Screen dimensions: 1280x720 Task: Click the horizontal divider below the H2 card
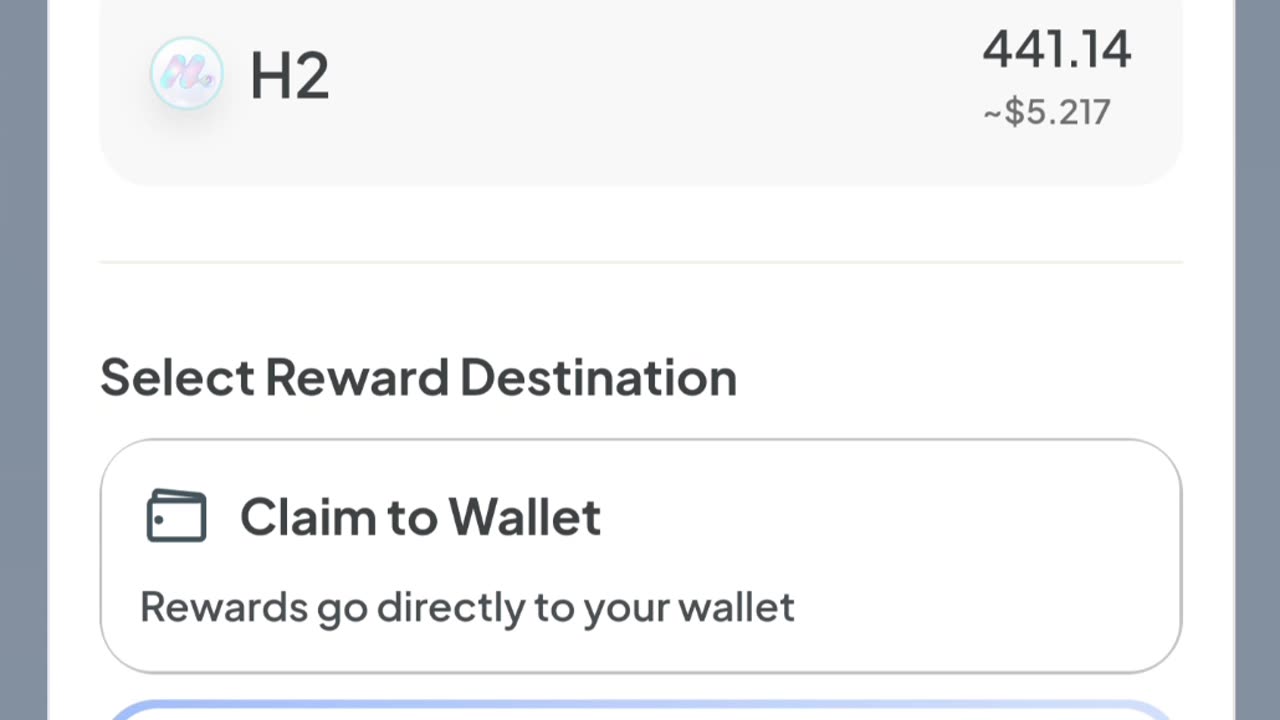coord(640,262)
